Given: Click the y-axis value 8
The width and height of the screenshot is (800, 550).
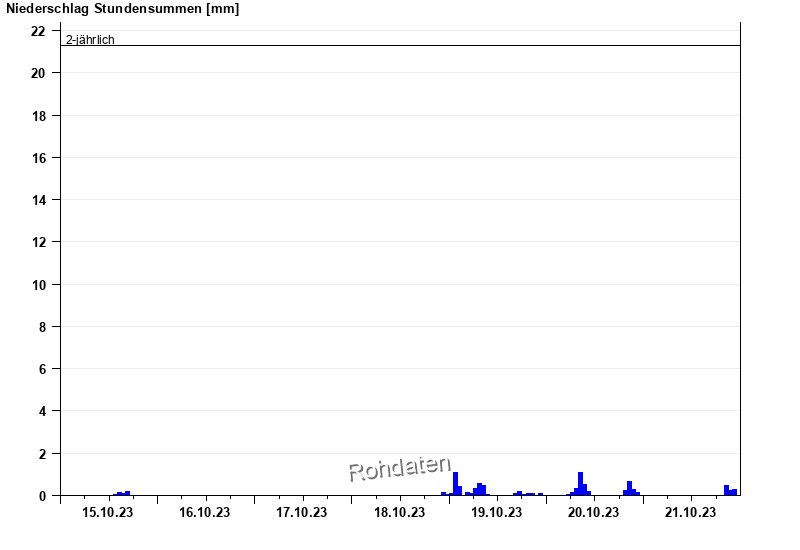Looking at the screenshot, I should click(42, 327).
